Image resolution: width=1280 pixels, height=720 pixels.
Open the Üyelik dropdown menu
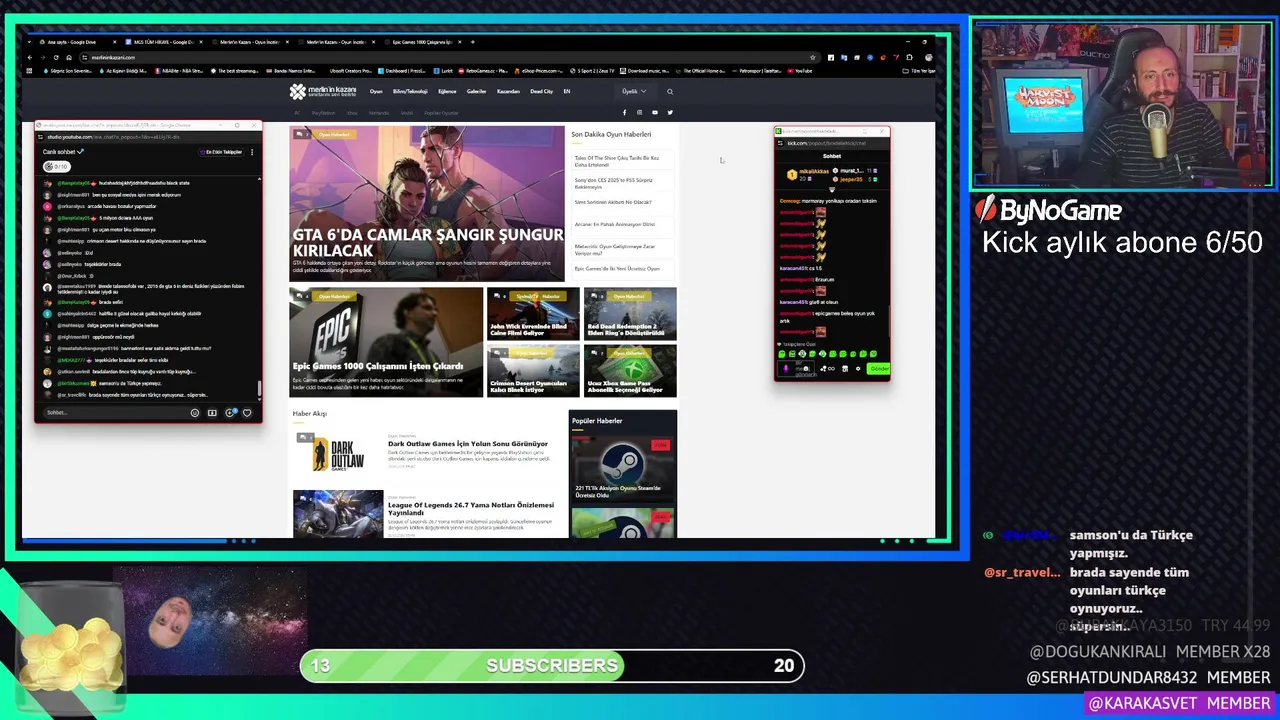pos(634,91)
